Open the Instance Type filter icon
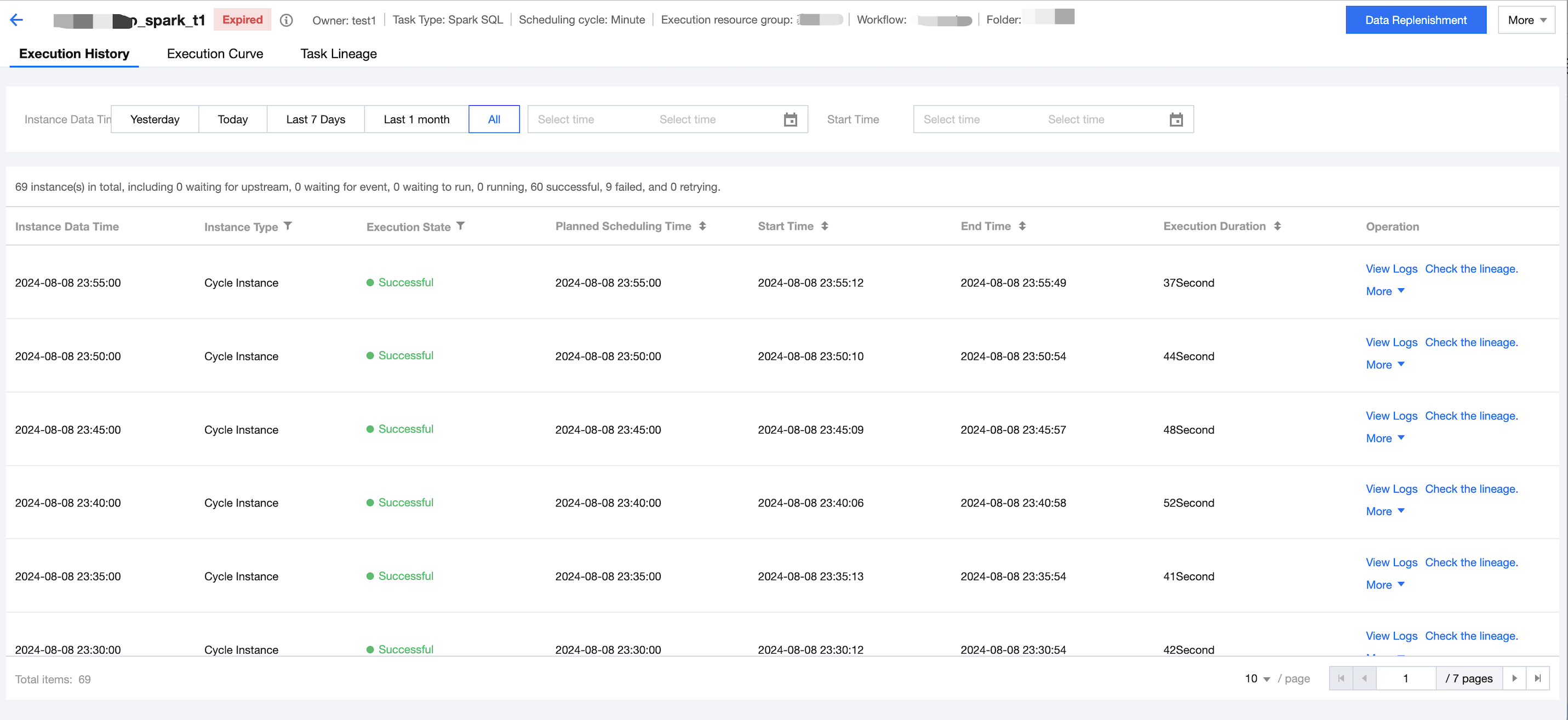 point(288,226)
